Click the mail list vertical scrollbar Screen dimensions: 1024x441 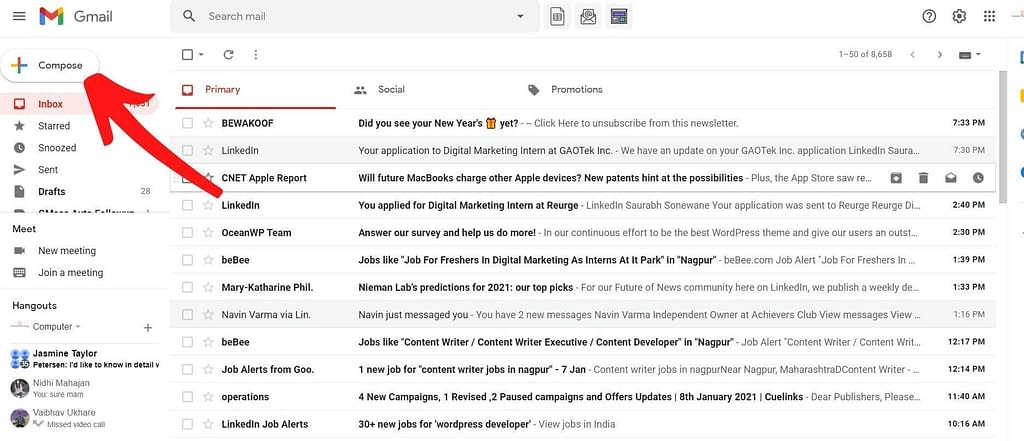point(1003,137)
